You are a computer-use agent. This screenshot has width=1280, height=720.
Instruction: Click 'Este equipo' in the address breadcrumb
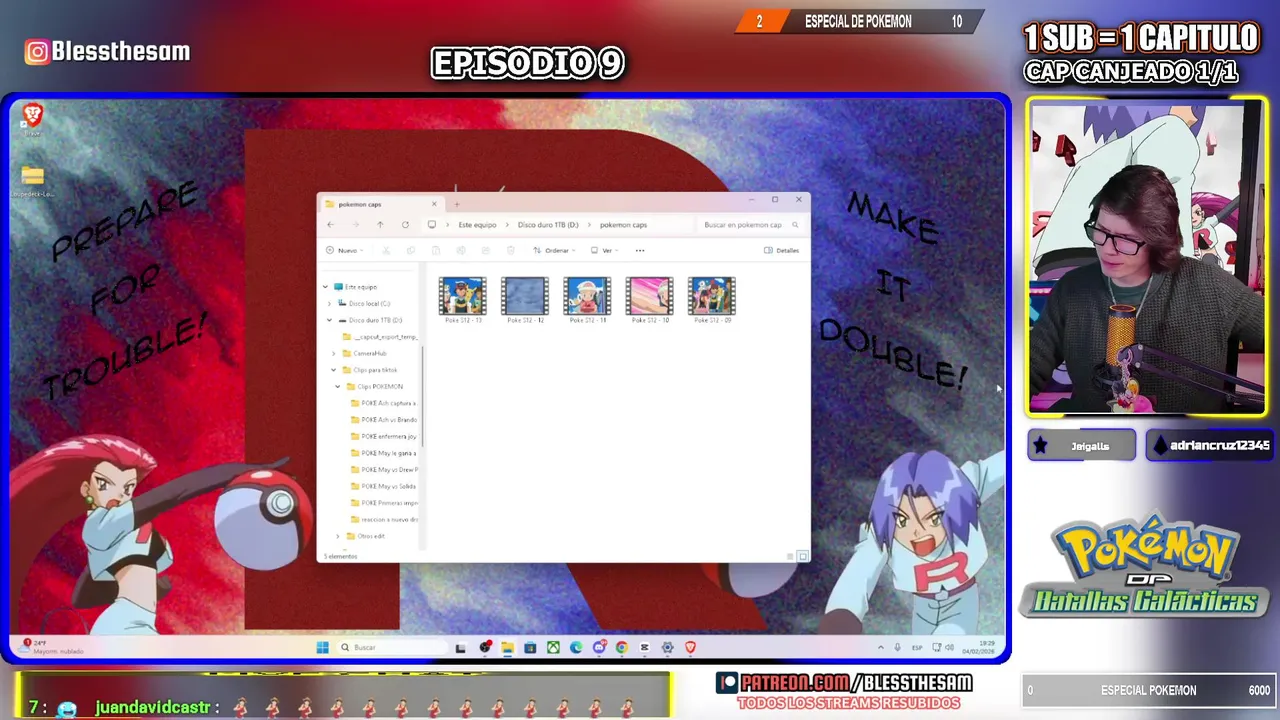point(477,225)
